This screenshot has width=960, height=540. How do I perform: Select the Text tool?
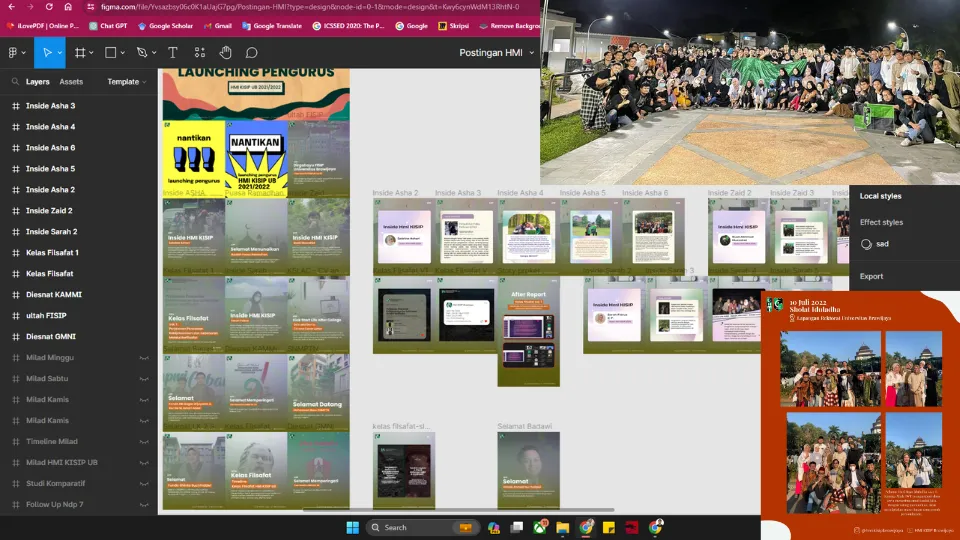[x=173, y=52]
